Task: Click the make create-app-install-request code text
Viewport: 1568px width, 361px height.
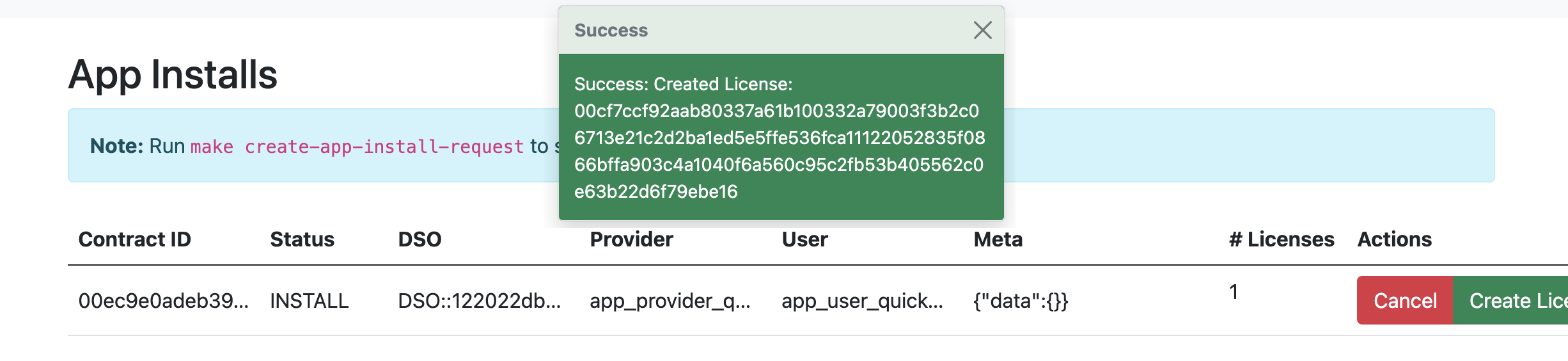Action: [357, 147]
